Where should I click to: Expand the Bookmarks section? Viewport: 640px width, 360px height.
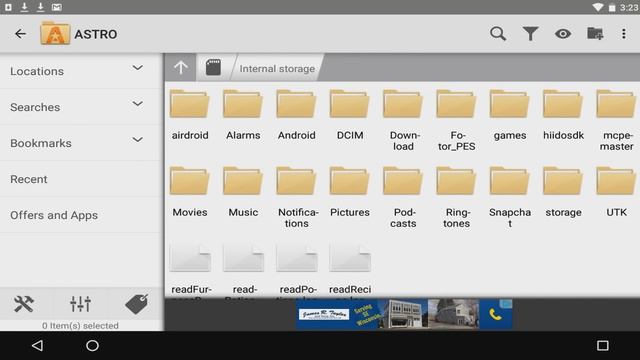click(138, 140)
